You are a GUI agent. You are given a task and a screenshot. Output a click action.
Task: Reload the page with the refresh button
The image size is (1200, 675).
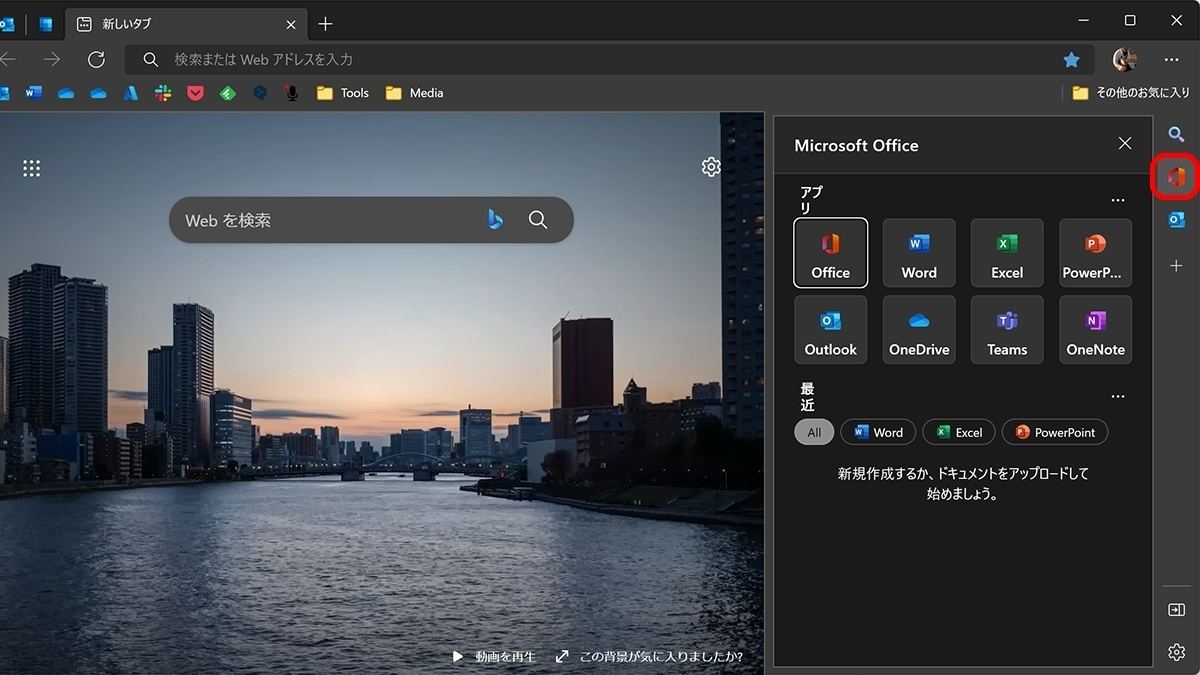96,60
